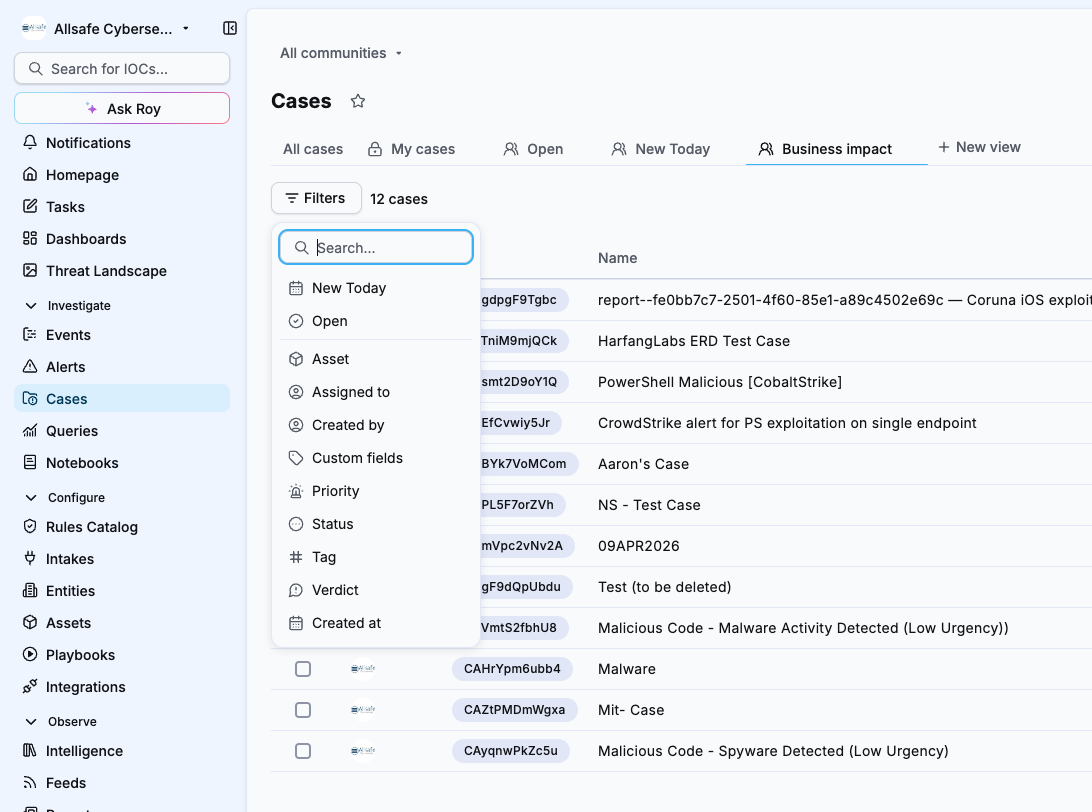Click the Allsafe workspace logo

34,29
